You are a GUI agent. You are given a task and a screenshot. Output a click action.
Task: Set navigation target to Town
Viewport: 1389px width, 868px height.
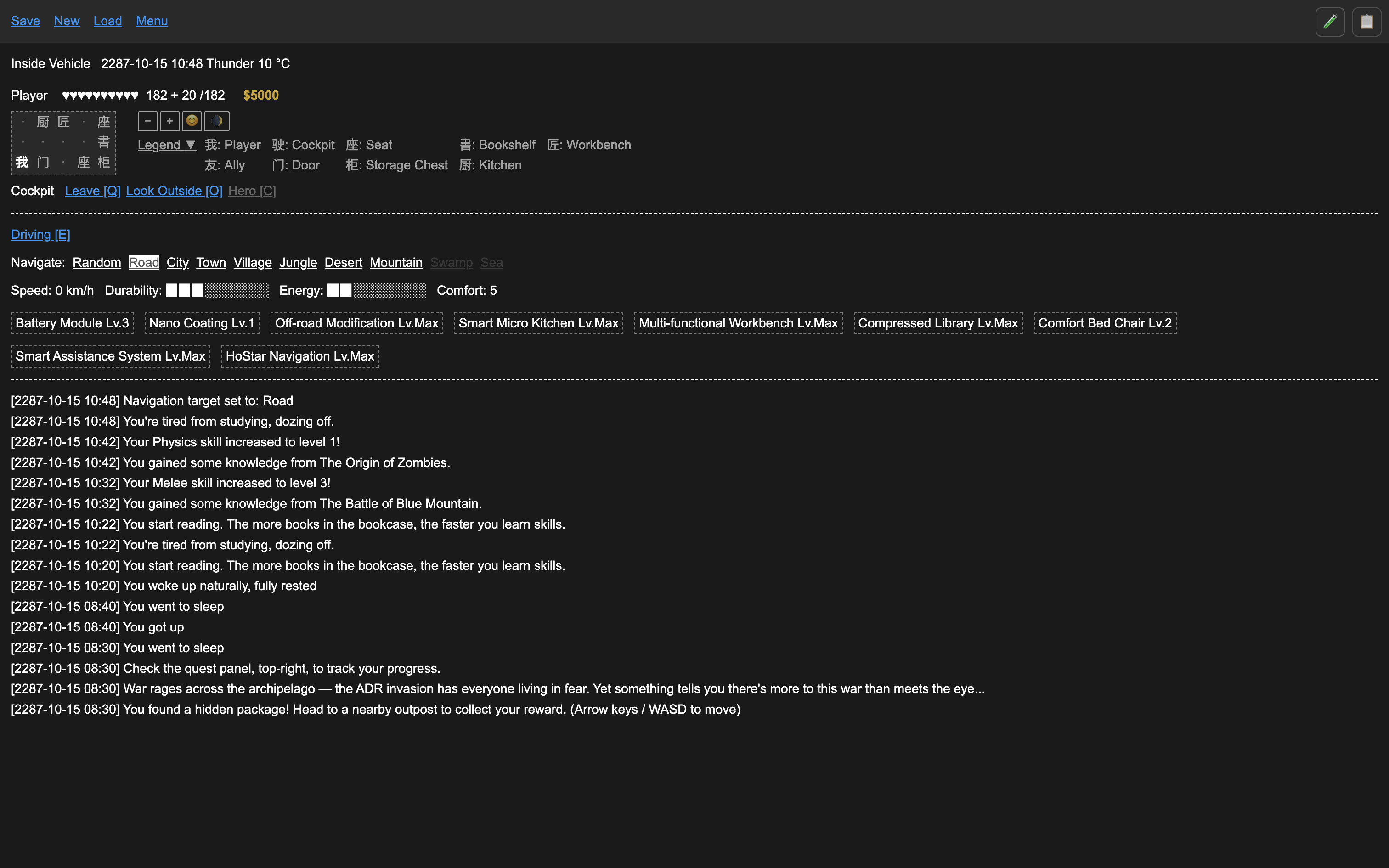211,262
